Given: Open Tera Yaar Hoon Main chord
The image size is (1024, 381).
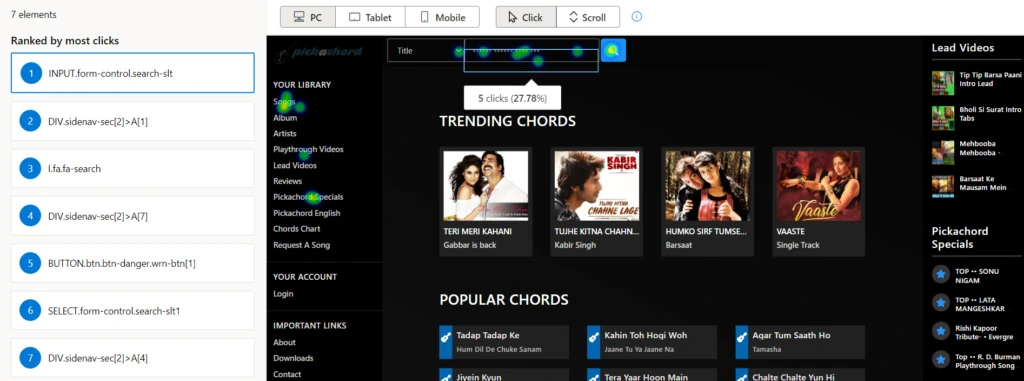Looking at the screenshot, I should (x=645, y=378).
